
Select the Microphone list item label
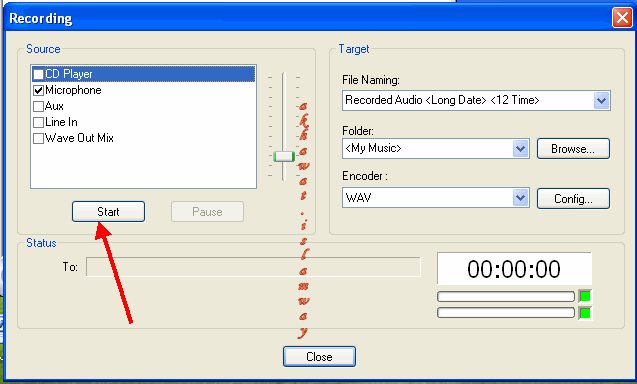(73, 90)
